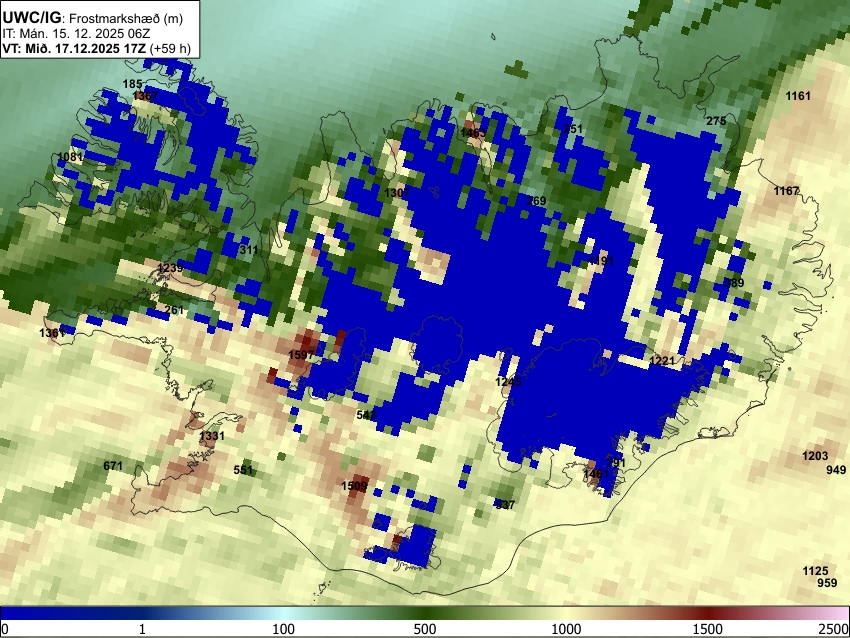Click the map value label 185
The image size is (850, 638).
tap(132, 84)
